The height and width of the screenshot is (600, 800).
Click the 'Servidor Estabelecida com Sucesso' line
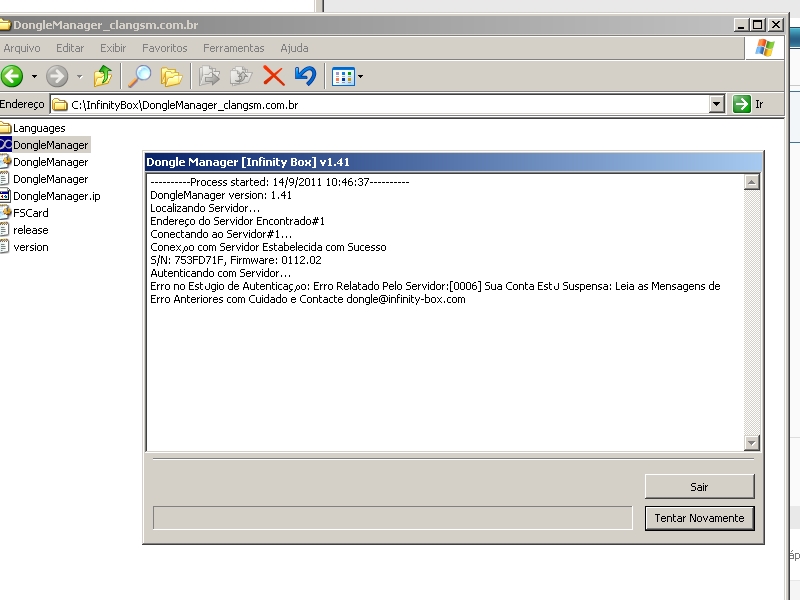pos(268,247)
